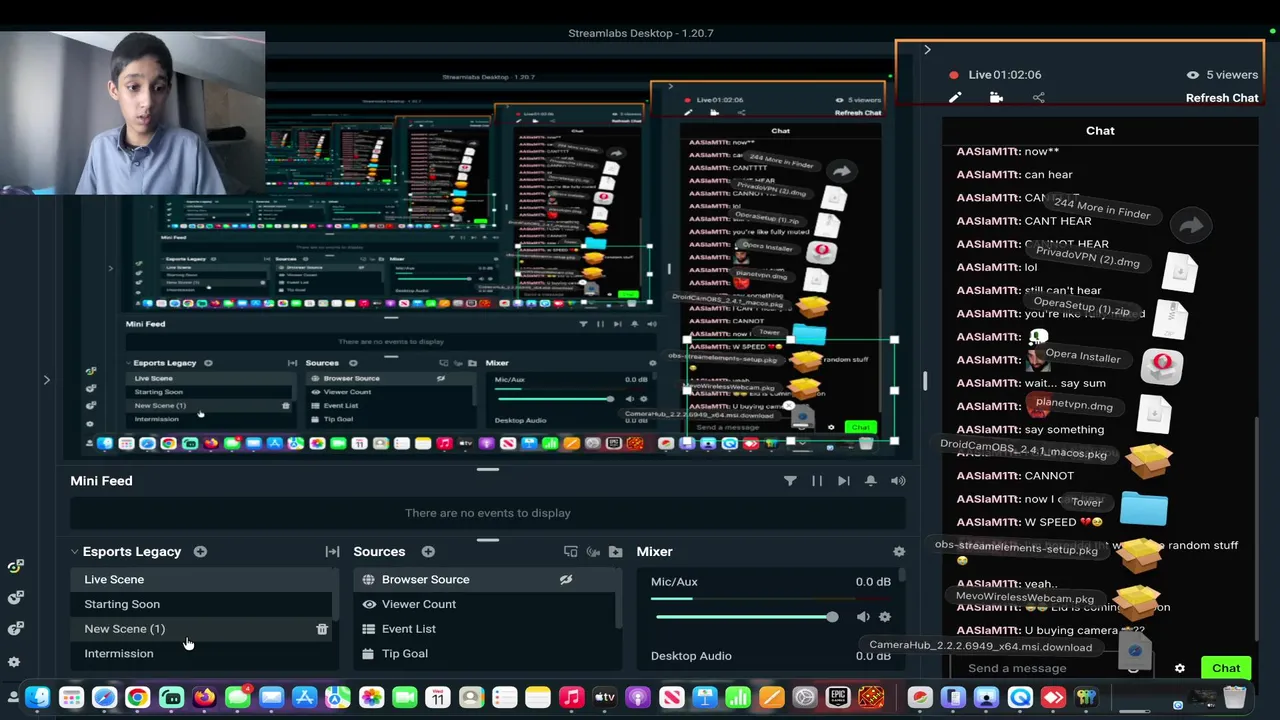Collapse the chat panel with top arrow
The width and height of the screenshot is (1280, 720).
pos(927,50)
